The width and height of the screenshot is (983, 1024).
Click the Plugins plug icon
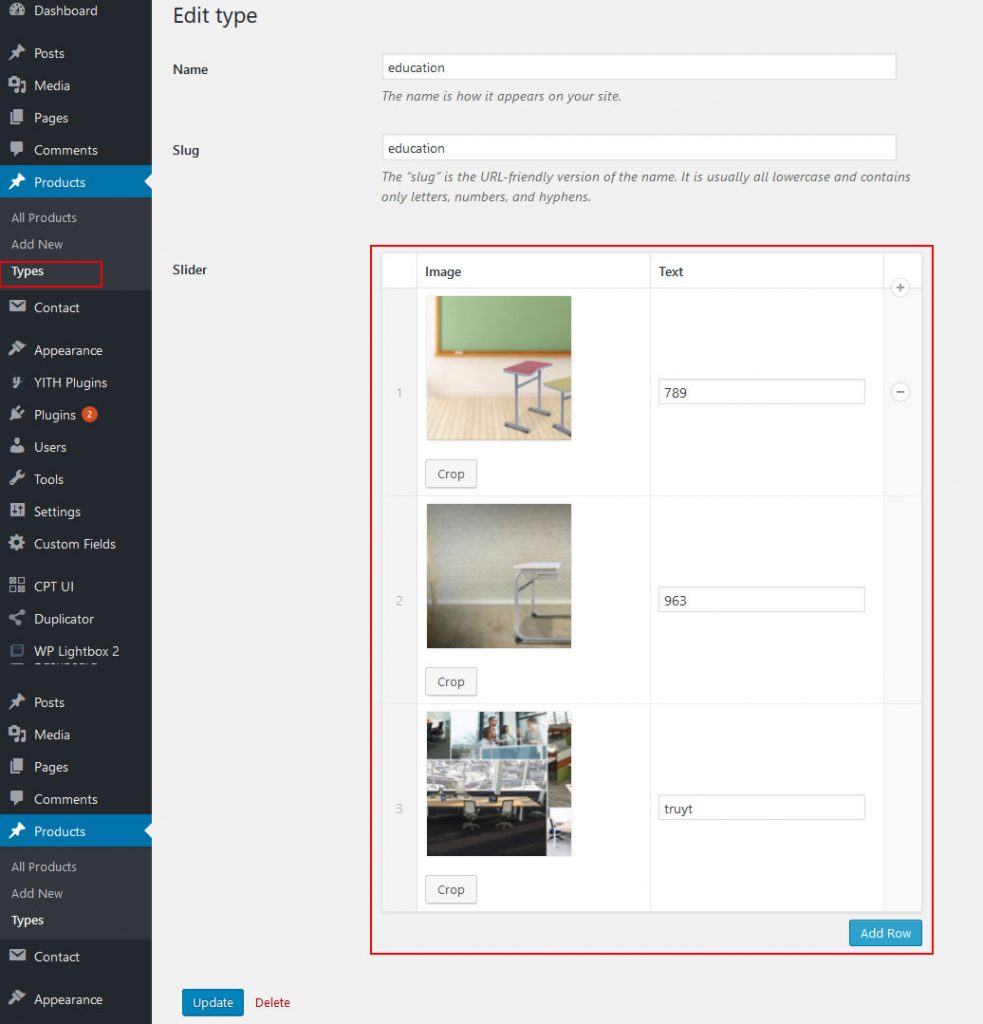[x=17, y=414]
